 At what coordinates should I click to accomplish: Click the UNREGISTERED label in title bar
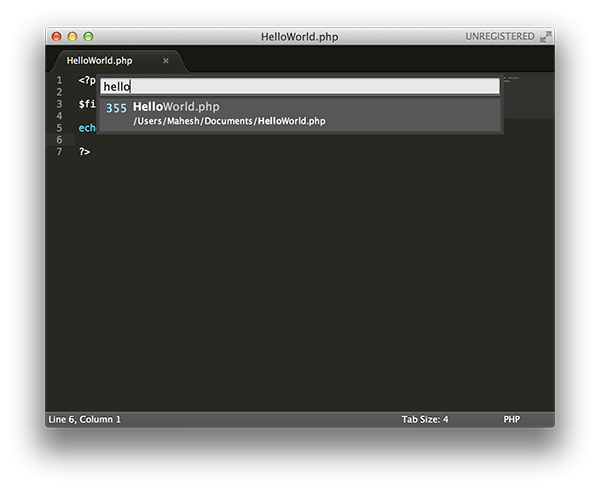[x=499, y=37]
